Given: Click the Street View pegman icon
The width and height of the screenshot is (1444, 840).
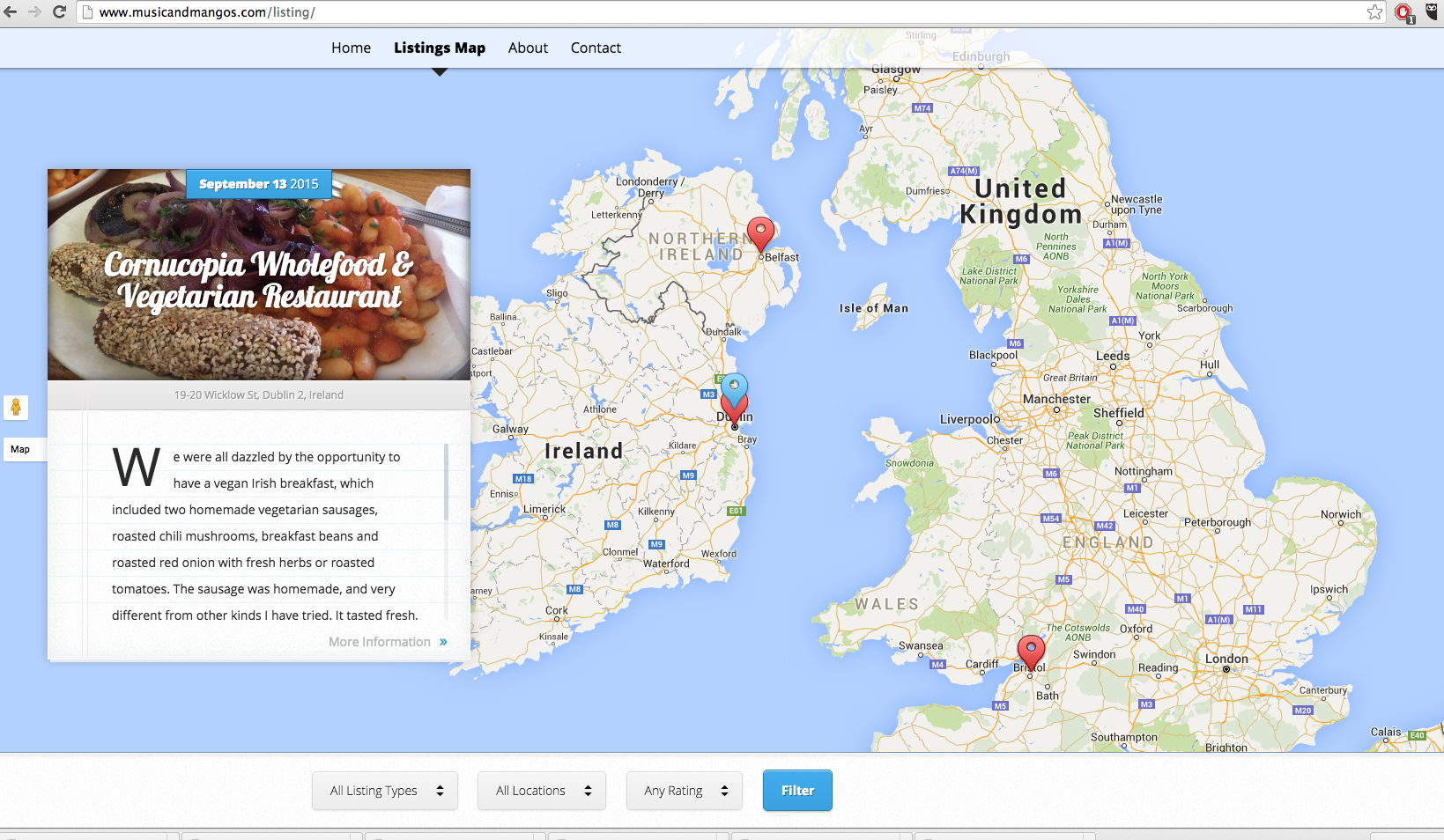Looking at the screenshot, I should click(16, 407).
